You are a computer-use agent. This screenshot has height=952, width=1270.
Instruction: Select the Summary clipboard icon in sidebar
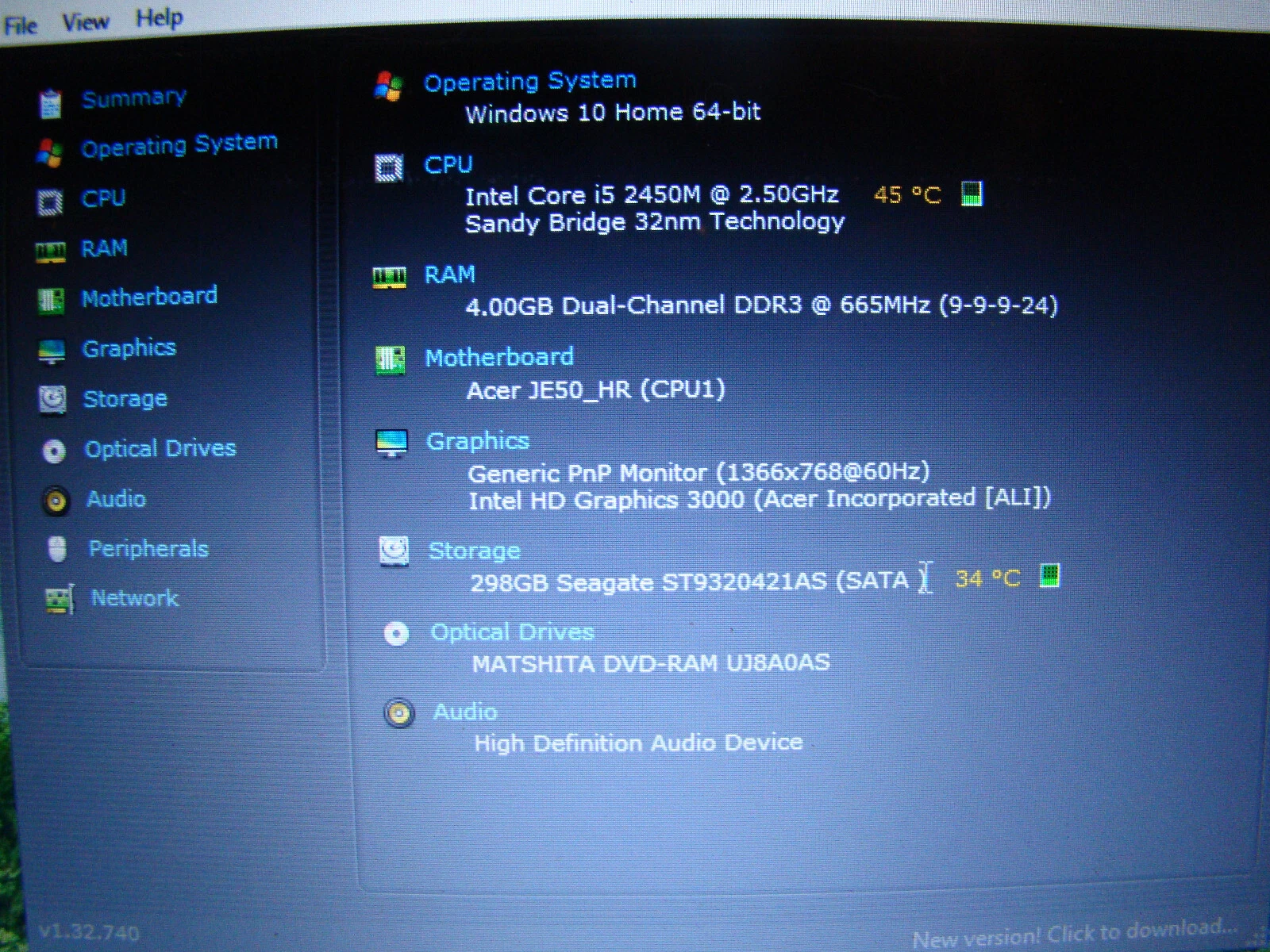click(x=50, y=103)
